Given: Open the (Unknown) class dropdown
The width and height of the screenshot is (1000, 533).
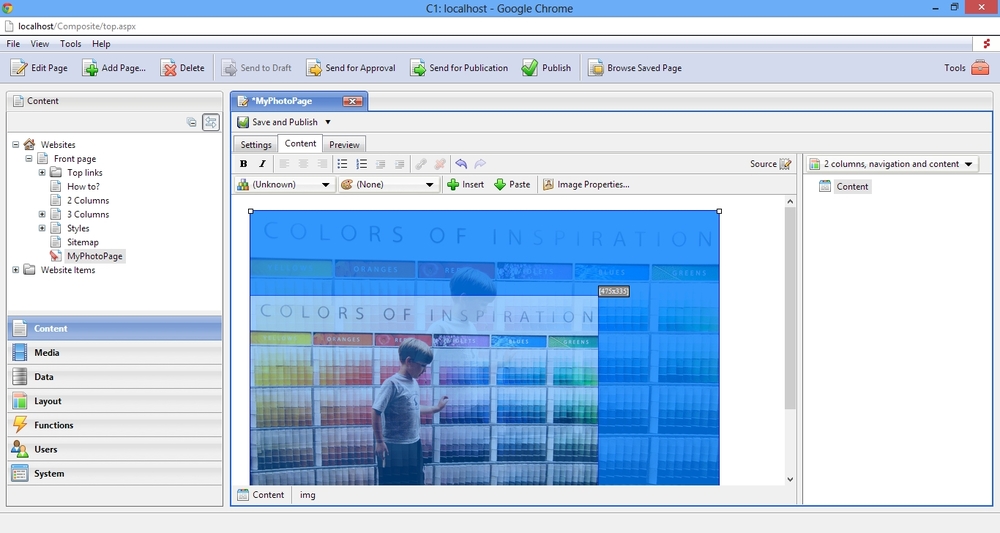Looking at the screenshot, I should [x=284, y=185].
